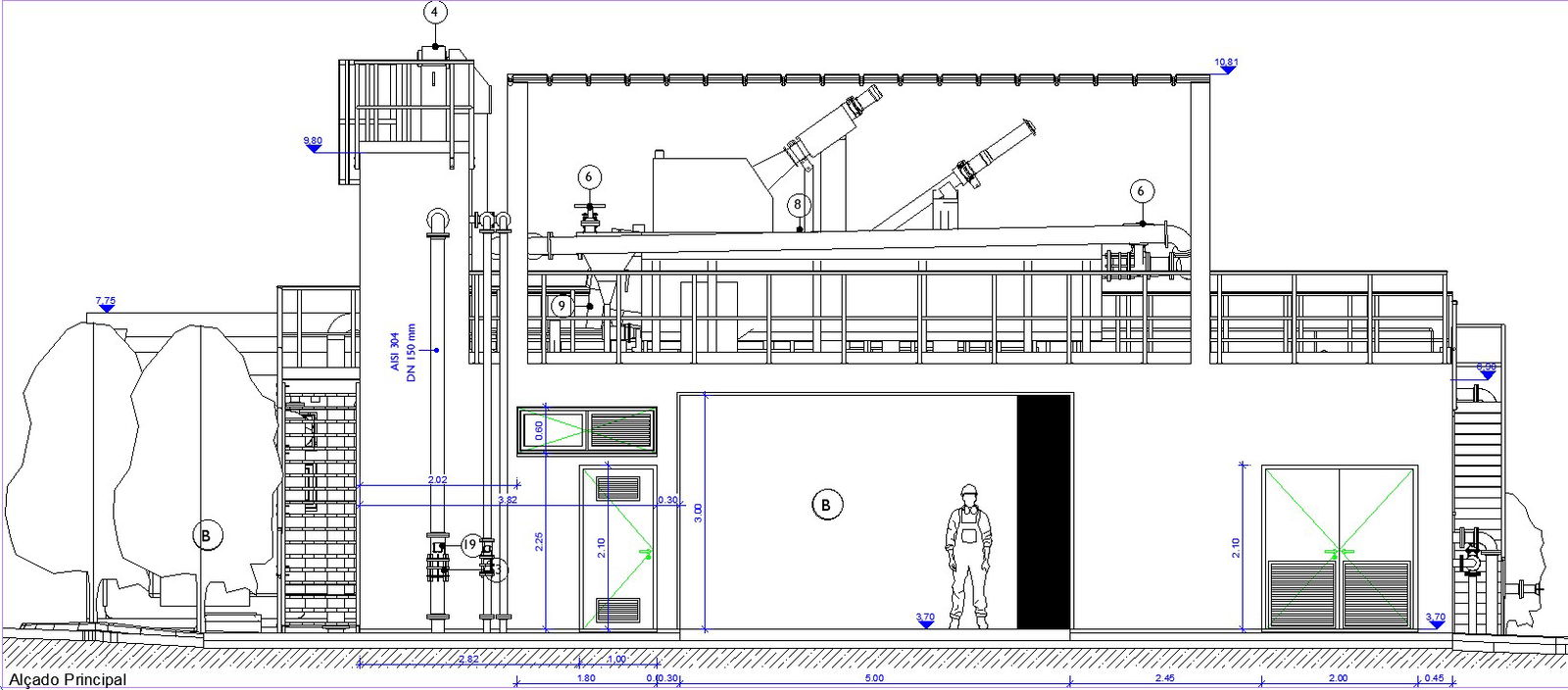Click the 3.00 vertical dimension
Viewport: 1568px width, 690px height.
tap(698, 512)
